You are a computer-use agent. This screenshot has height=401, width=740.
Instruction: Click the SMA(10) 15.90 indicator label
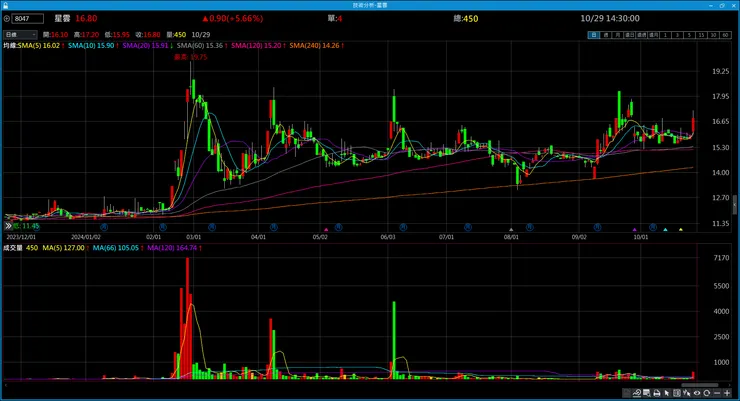coord(93,46)
